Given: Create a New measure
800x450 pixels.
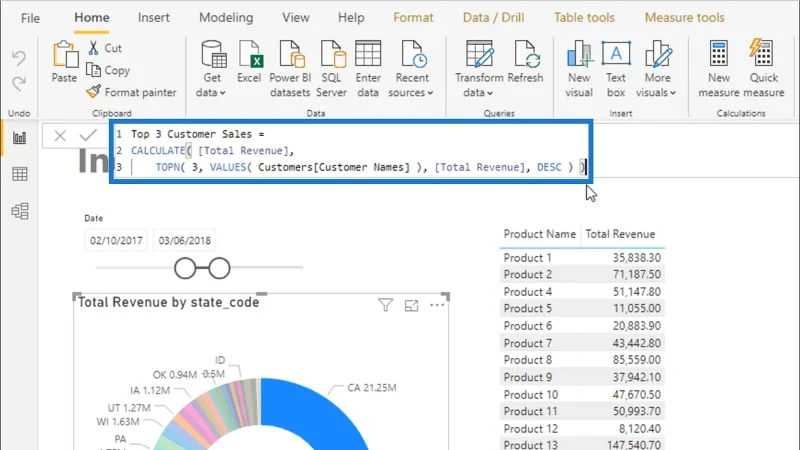Looking at the screenshot, I should coord(719,69).
